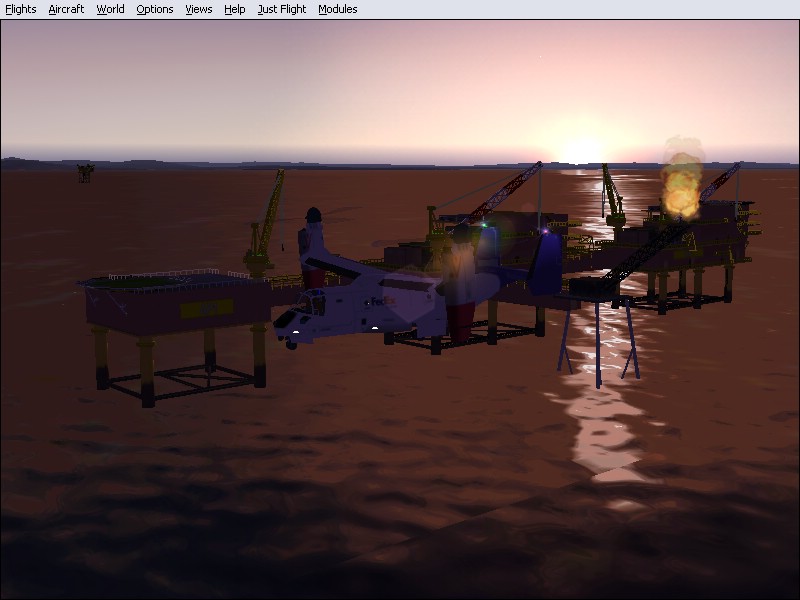
Task: Open the Just Flight menu
Action: click(x=282, y=9)
